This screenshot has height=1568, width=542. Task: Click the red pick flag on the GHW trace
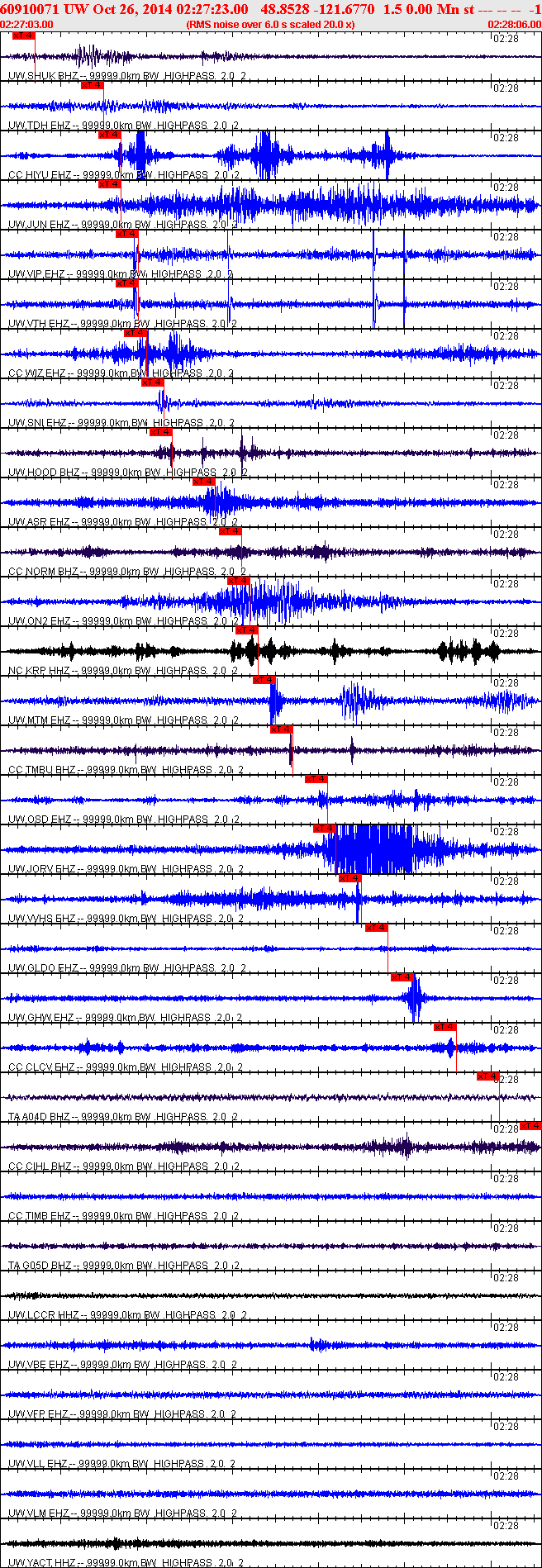402,977
